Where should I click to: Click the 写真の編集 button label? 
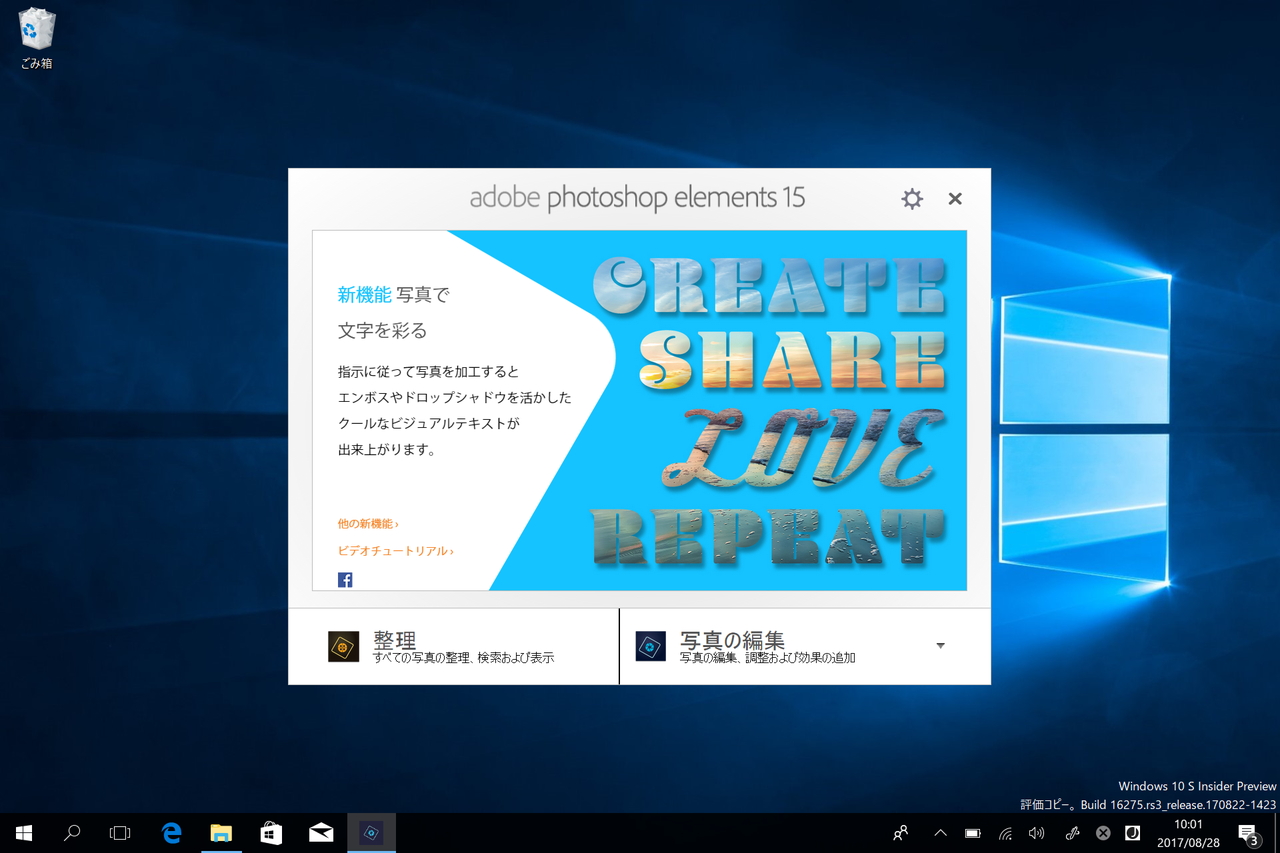point(733,640)
